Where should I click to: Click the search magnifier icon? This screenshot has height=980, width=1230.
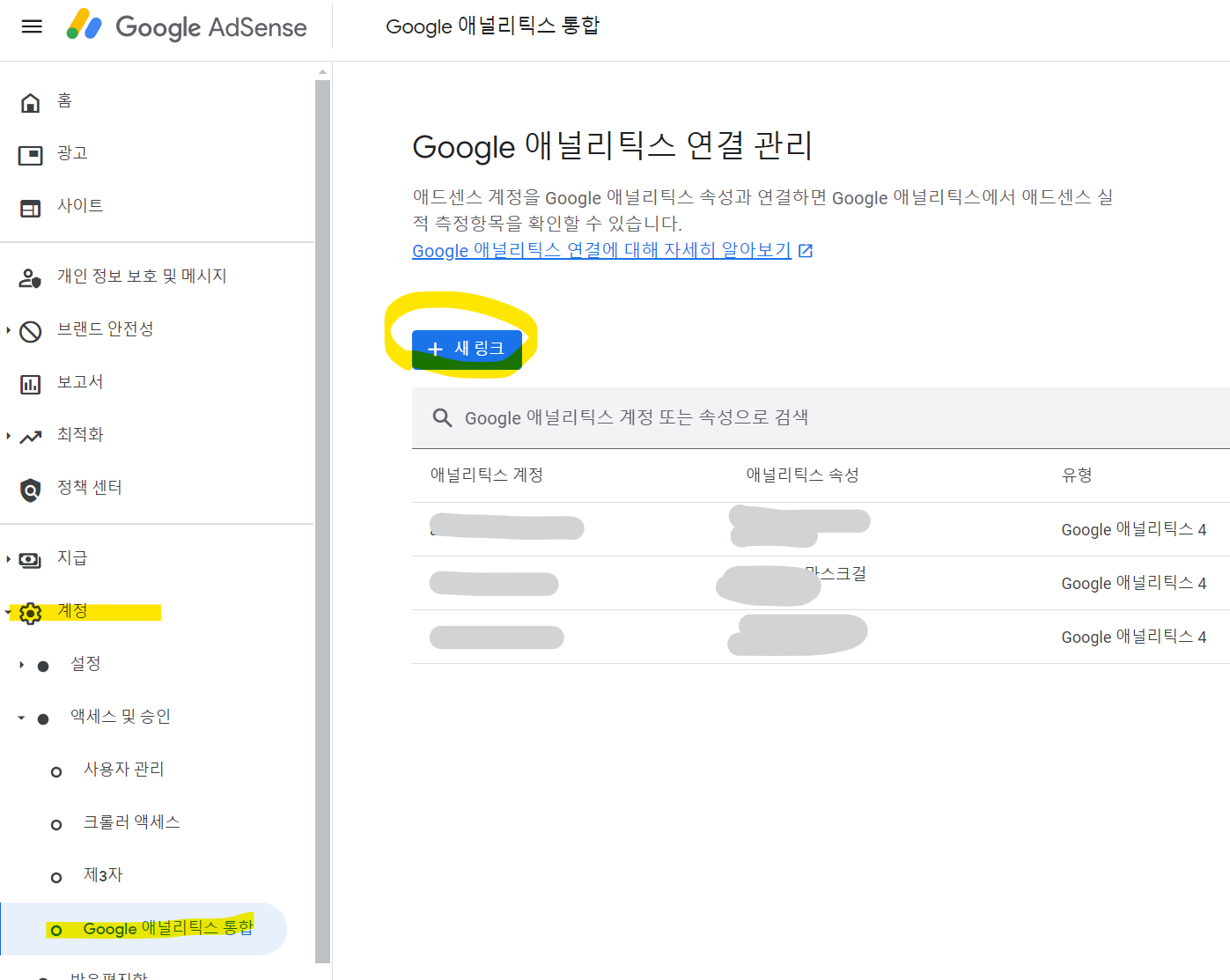[442, 417]
